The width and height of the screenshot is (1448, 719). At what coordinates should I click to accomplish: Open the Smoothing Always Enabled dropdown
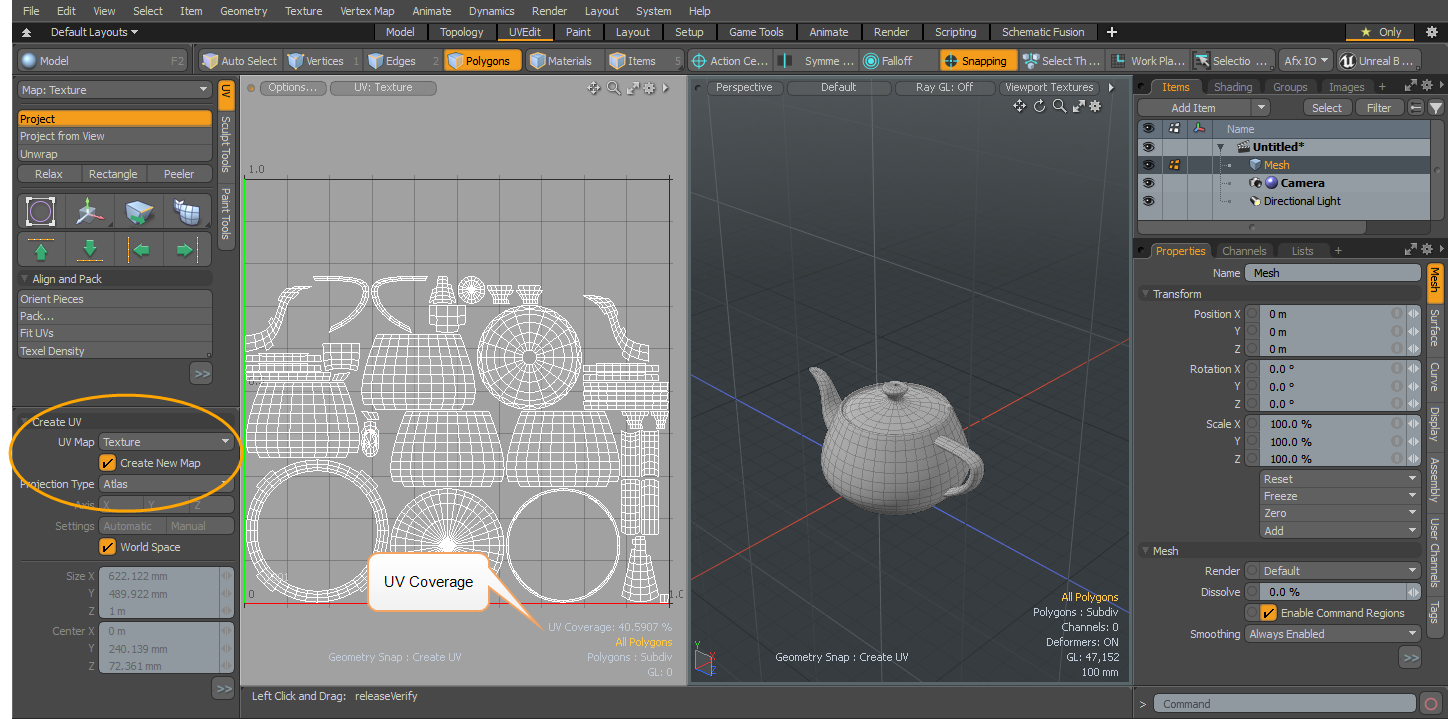point(1332,634)
